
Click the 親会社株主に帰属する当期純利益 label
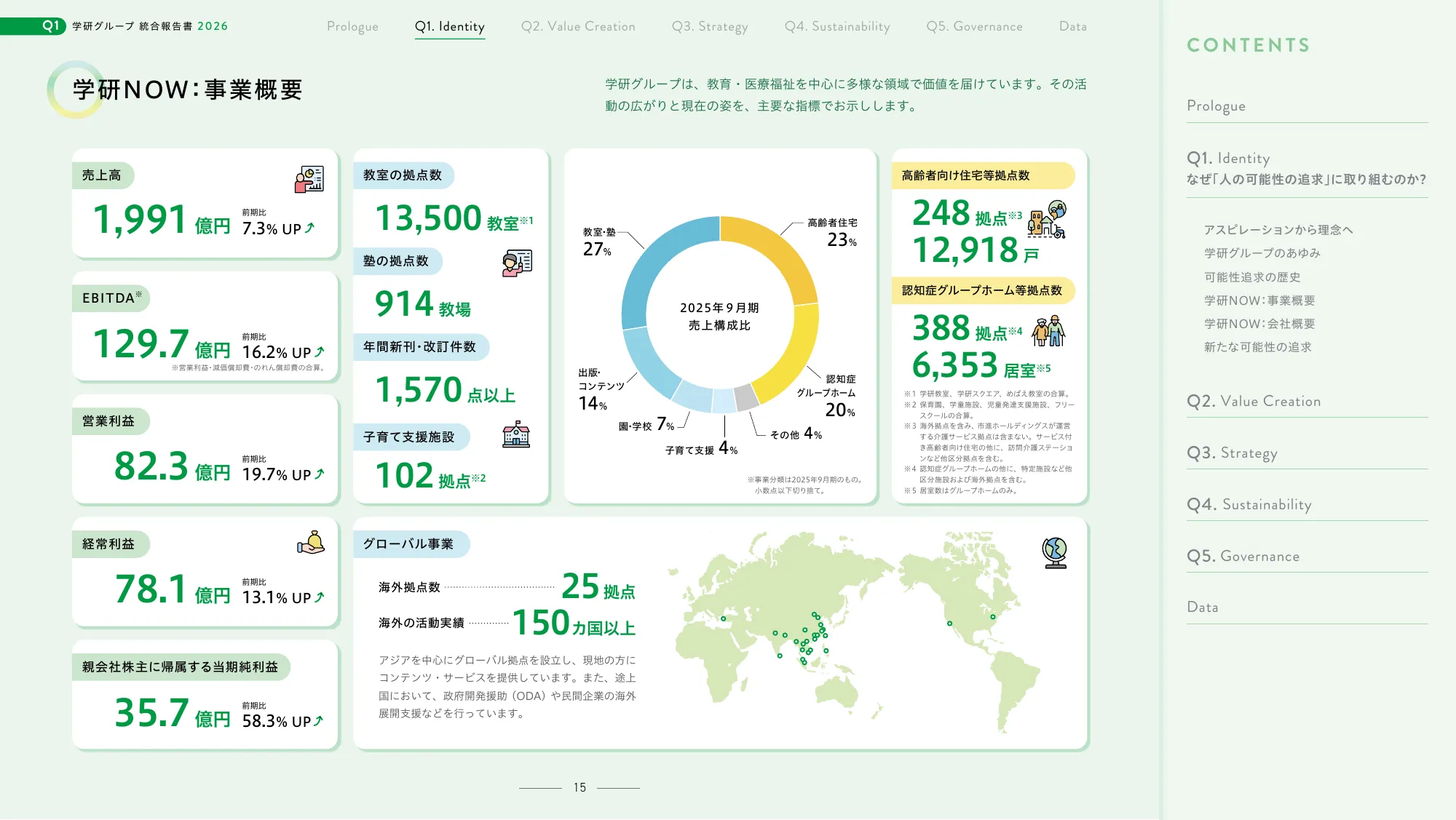(x=181, y=667)
